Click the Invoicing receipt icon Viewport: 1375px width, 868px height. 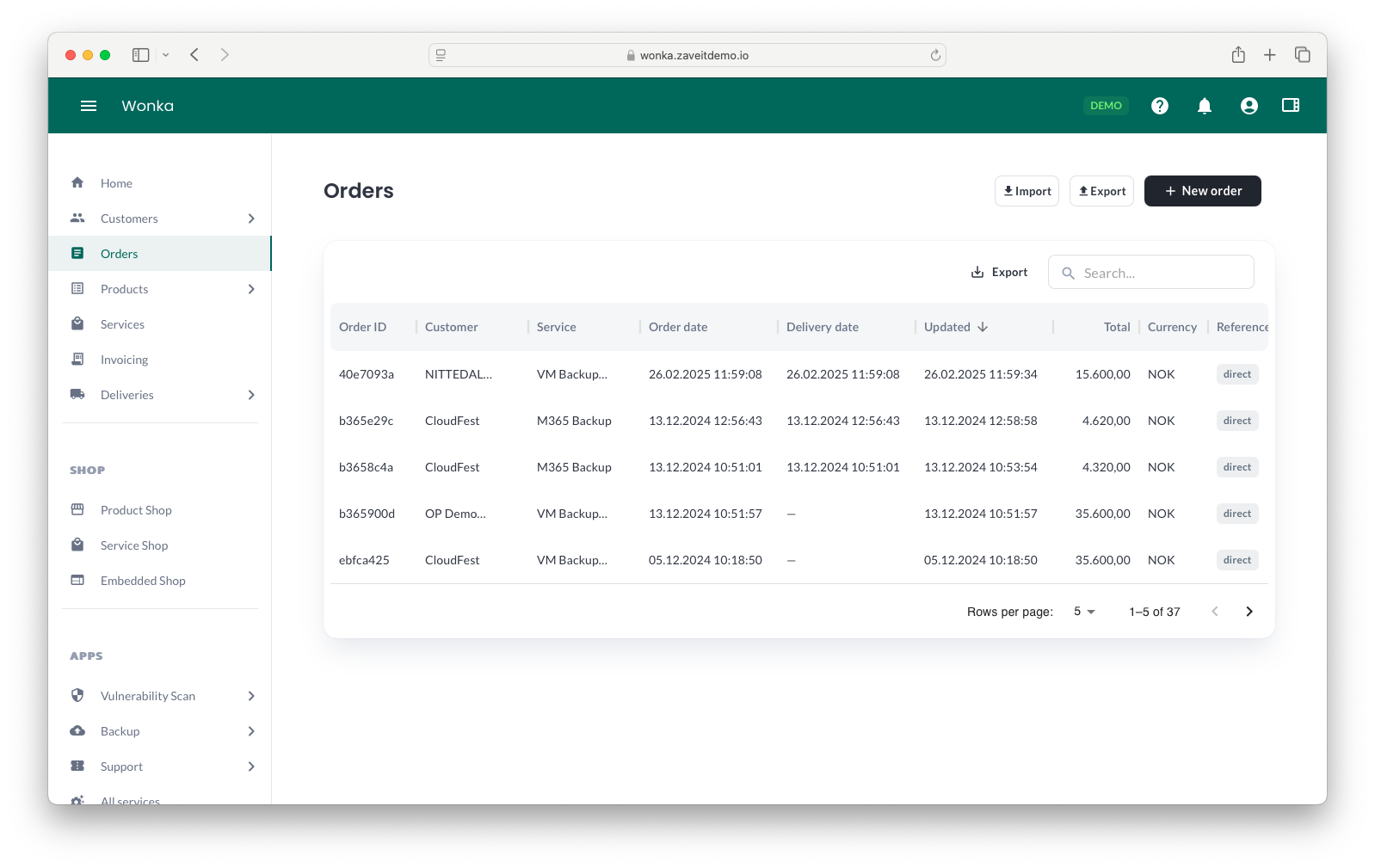click(x=77, y=359)
